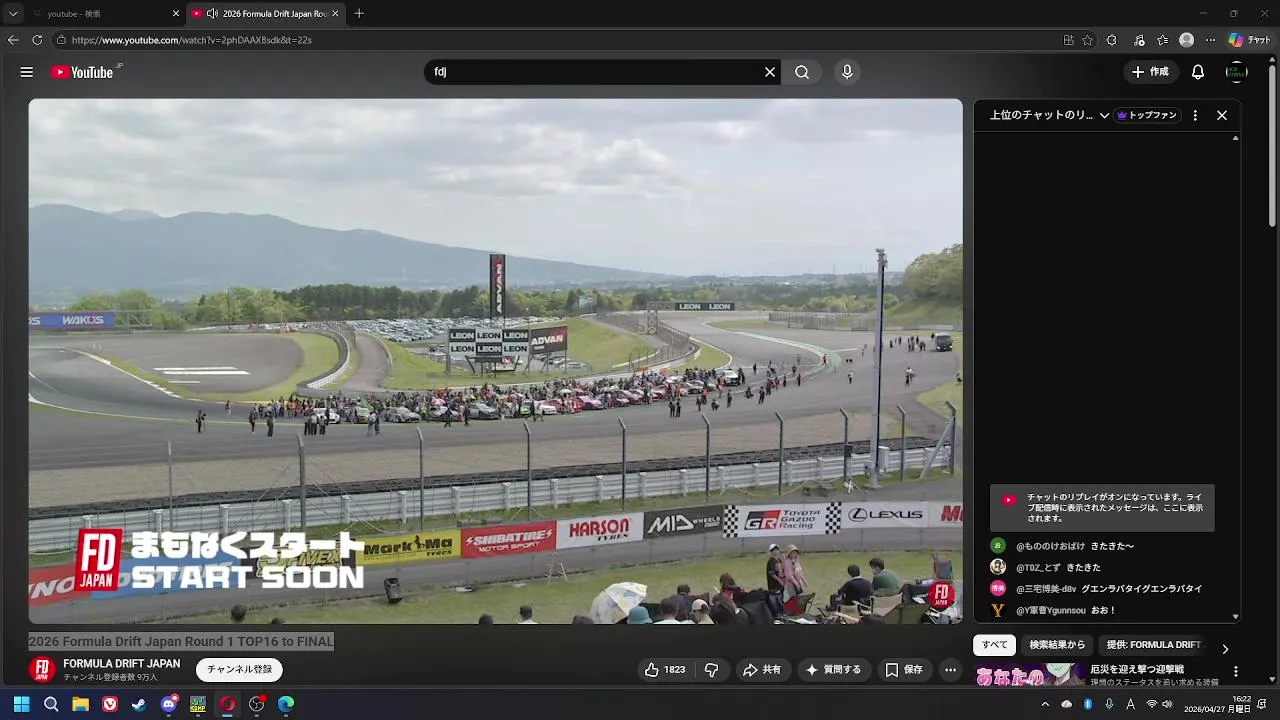Open Steam from the taskbar
The height and width of the screenshot is (720, 1280).
[139, 704]
